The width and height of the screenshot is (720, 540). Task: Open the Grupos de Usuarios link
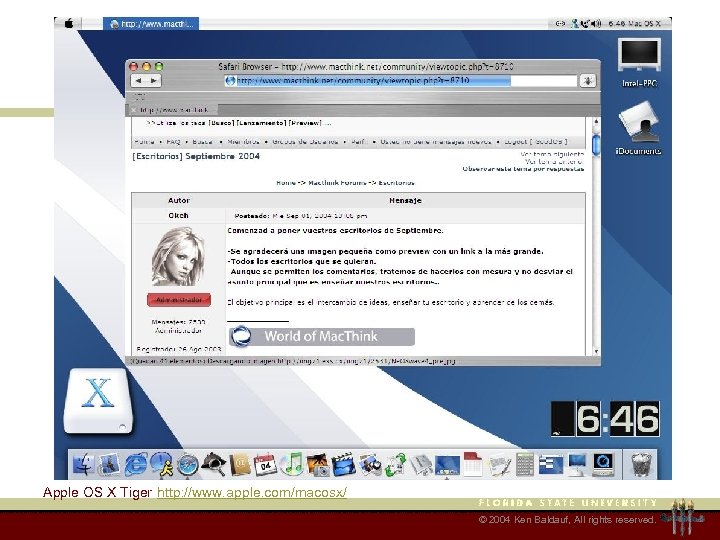[x=305, y=142]
